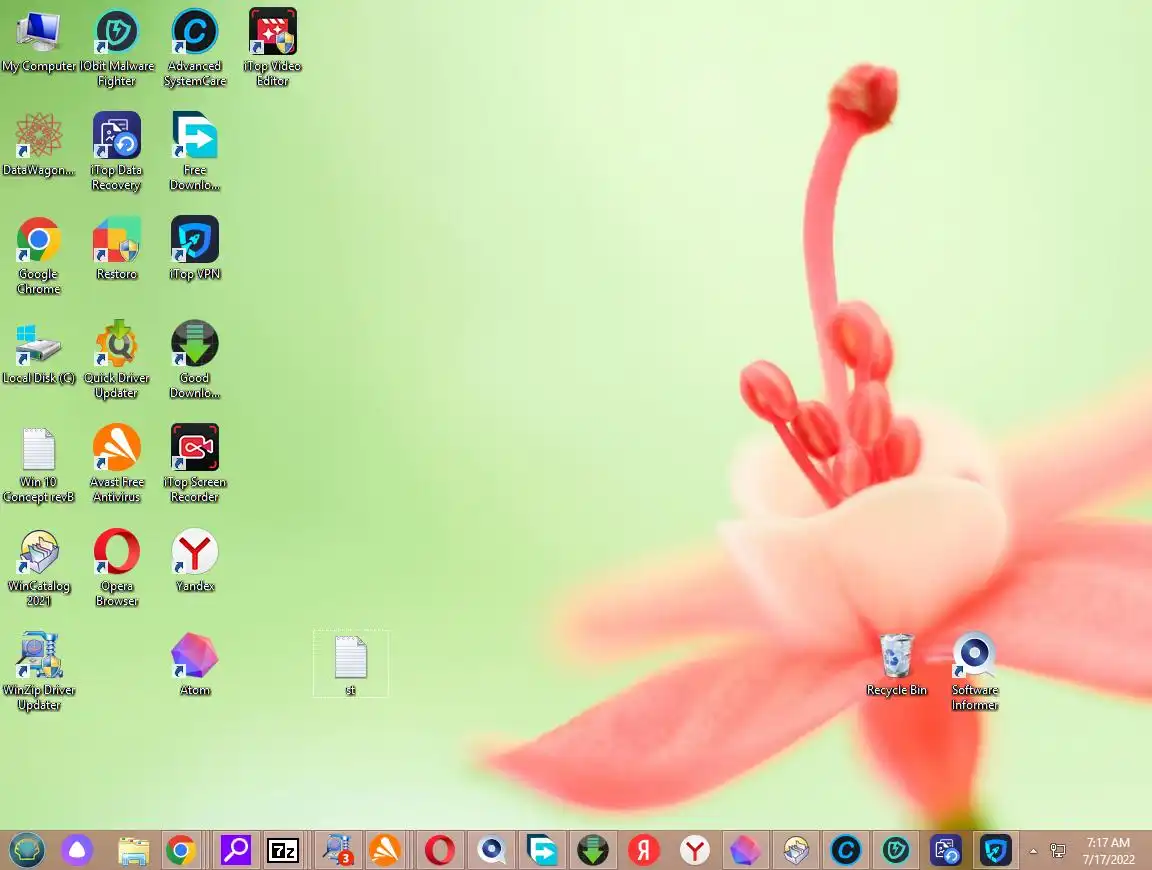Open Advanced SystemCare desktop shortcut

[195, 48]
